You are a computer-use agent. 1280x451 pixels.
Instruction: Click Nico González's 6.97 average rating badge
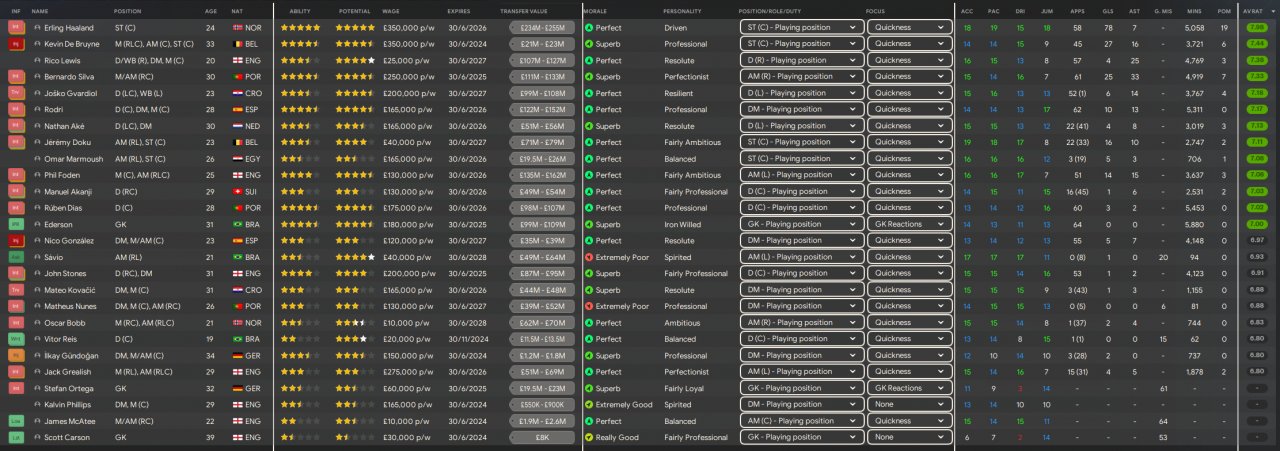(x=1257, y=241)
